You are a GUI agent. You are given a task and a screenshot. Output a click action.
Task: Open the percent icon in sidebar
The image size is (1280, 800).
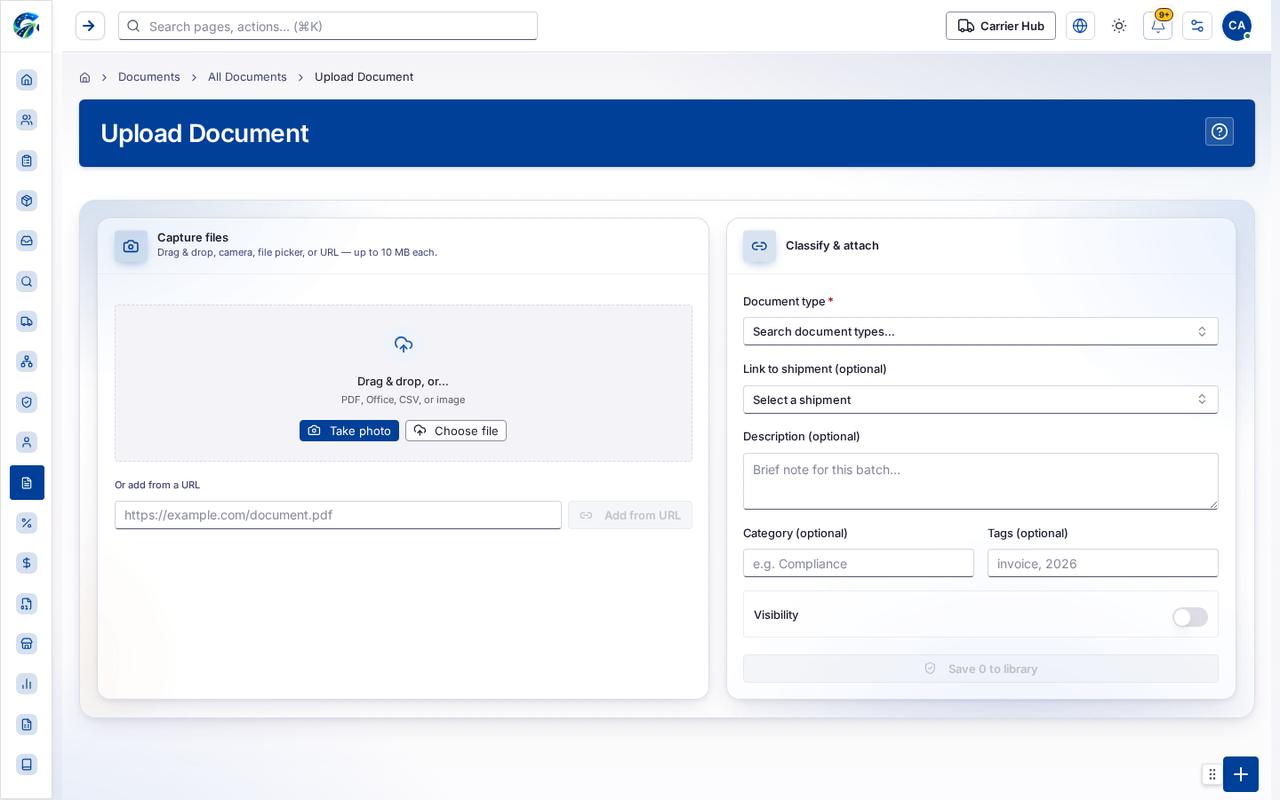click(x=27, y=523)
